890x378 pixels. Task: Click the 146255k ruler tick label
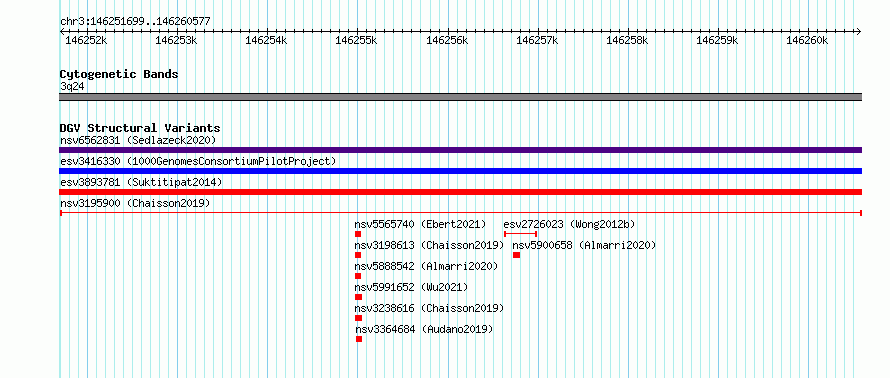[356, 40]
